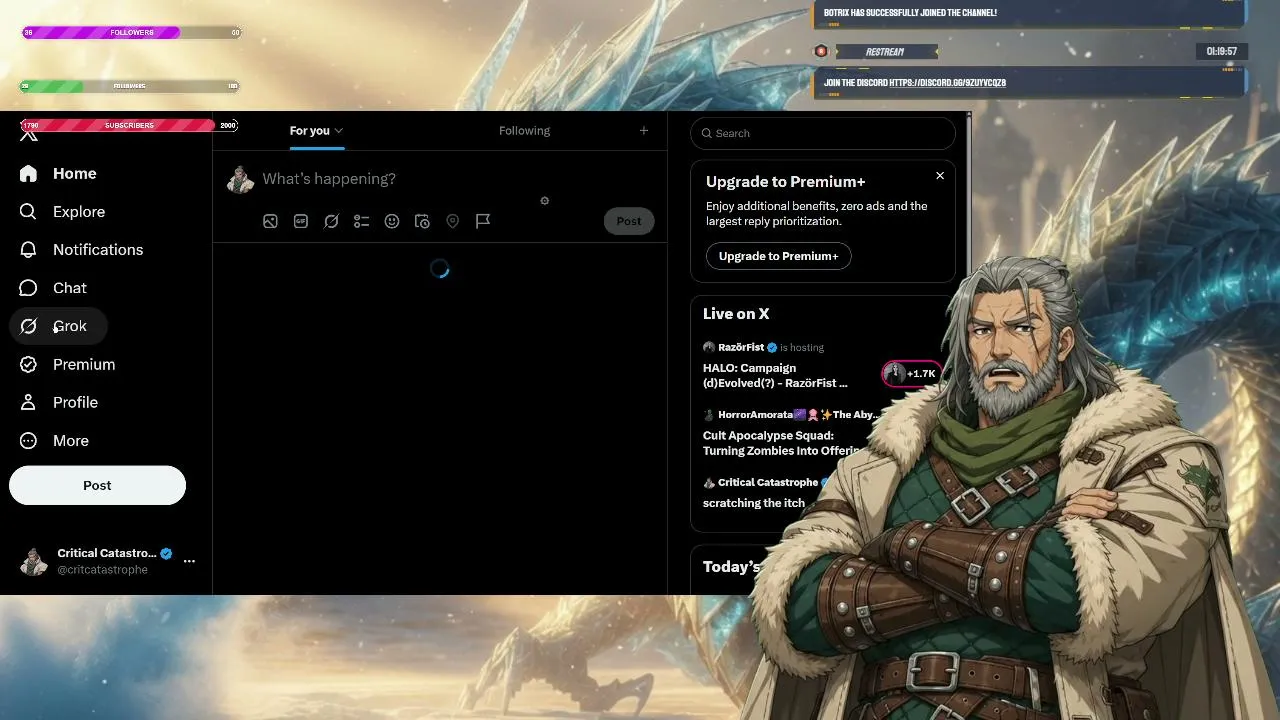Viewport: 1280px width, 720px height.
Task: Schedule a post with the calendar-clock icon
Action: click(x=422, y=221)
